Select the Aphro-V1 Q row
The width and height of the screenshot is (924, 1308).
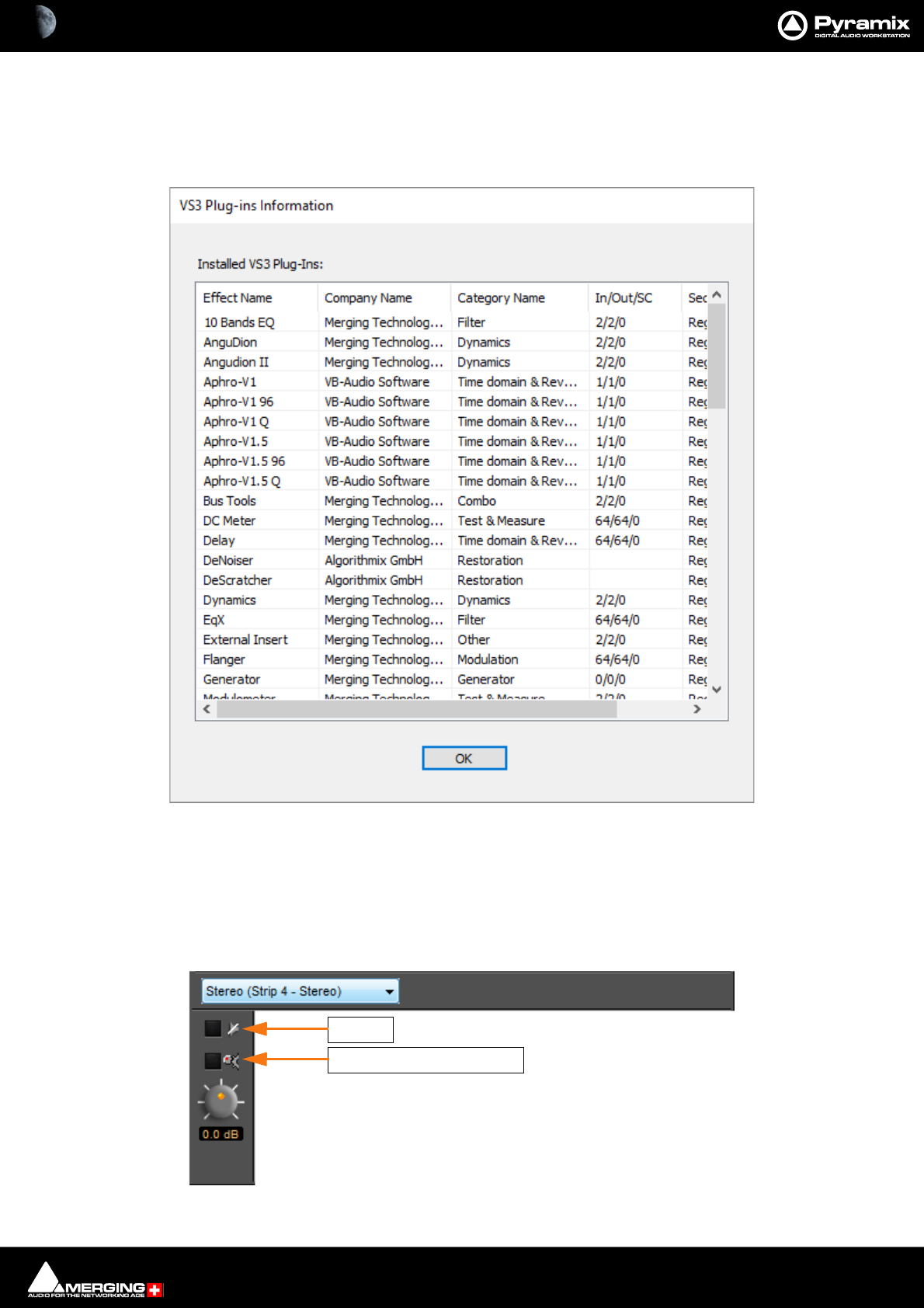click(452, 421)
